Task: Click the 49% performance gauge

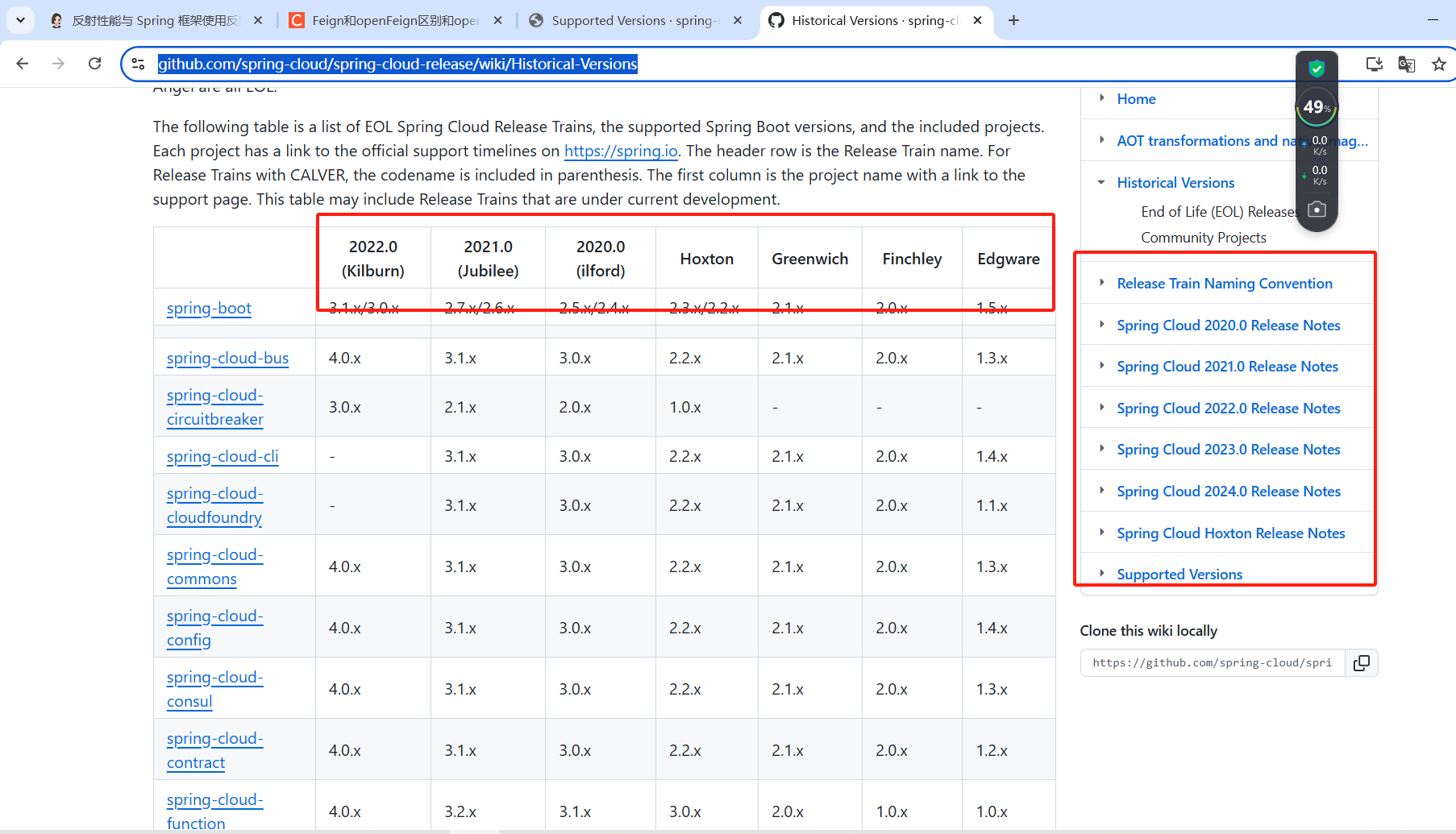Action: pyautogui.click(x=1317, y=106)
